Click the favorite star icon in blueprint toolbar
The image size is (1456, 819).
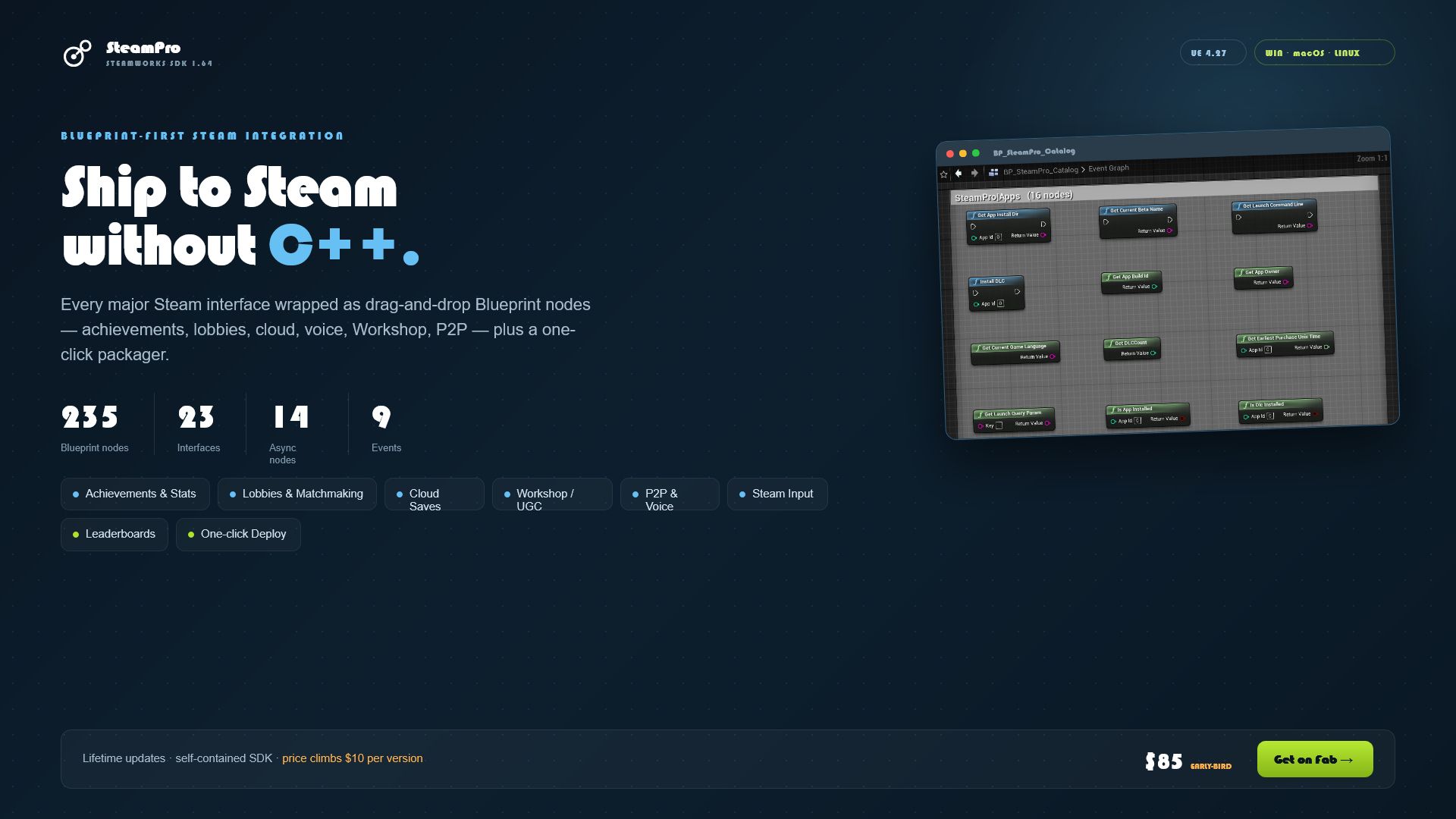[943, 174]
